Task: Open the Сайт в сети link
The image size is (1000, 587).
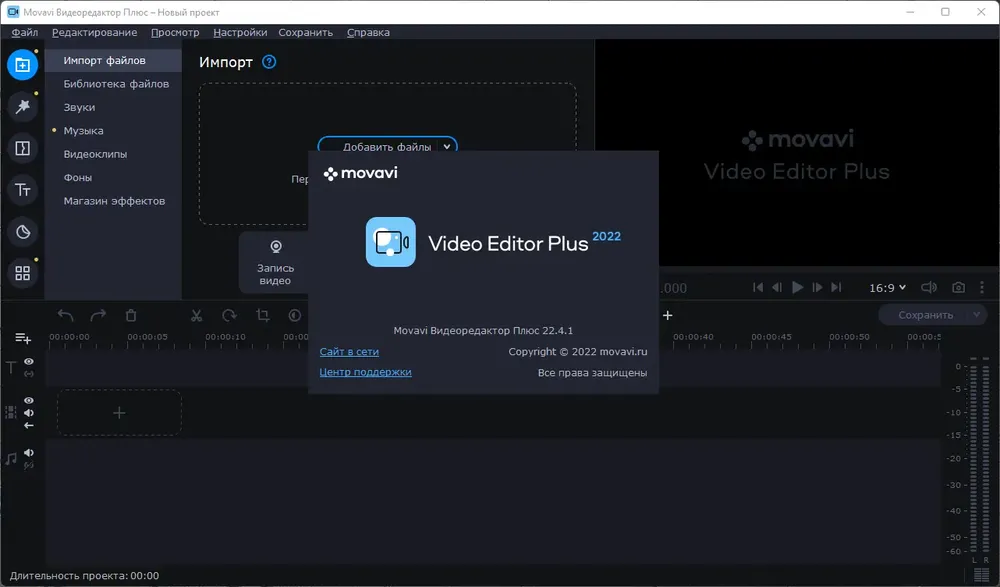Action: coord(349,352)
